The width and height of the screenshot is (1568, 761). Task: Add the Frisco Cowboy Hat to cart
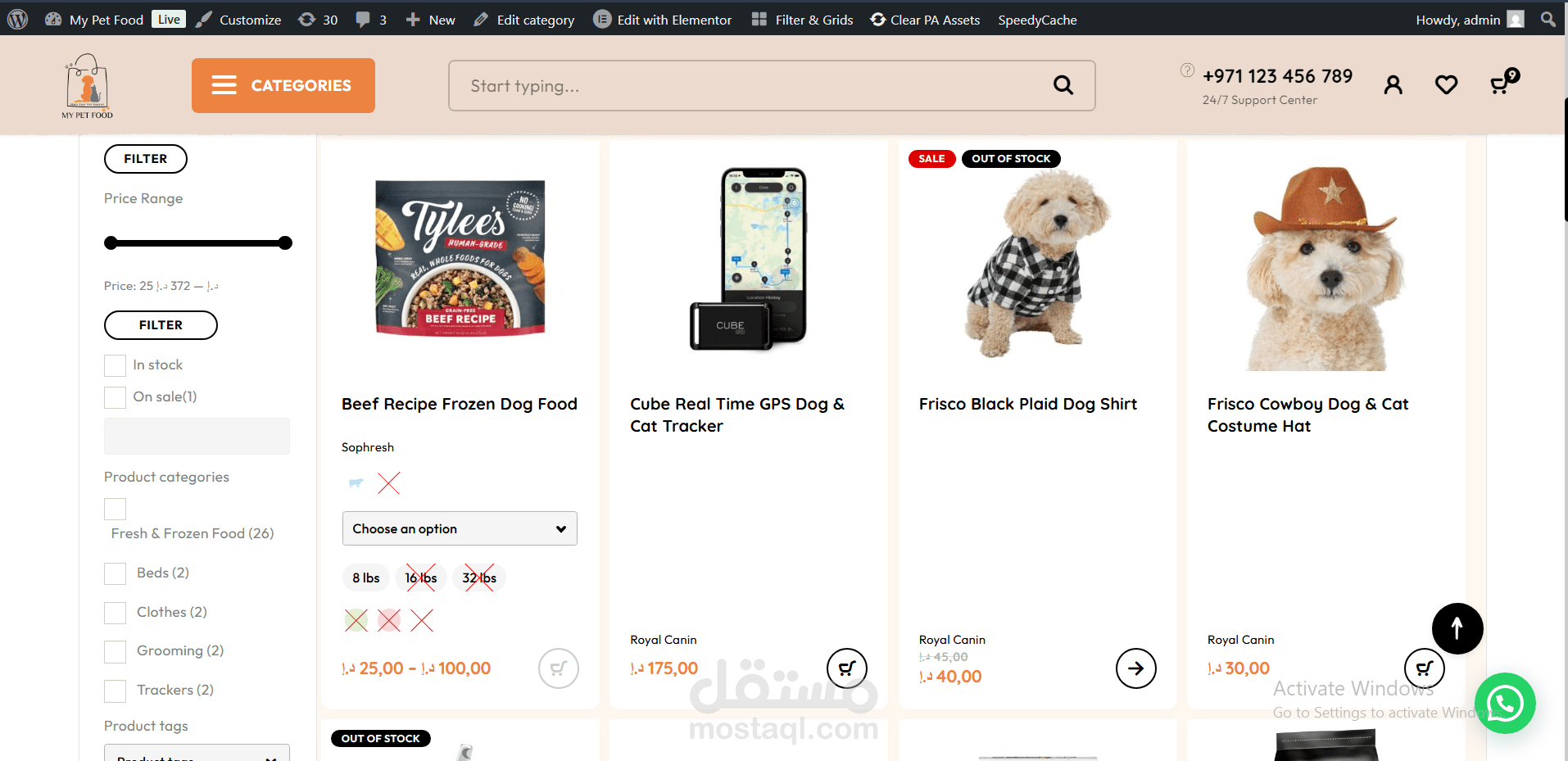(x=1425, y=668)
